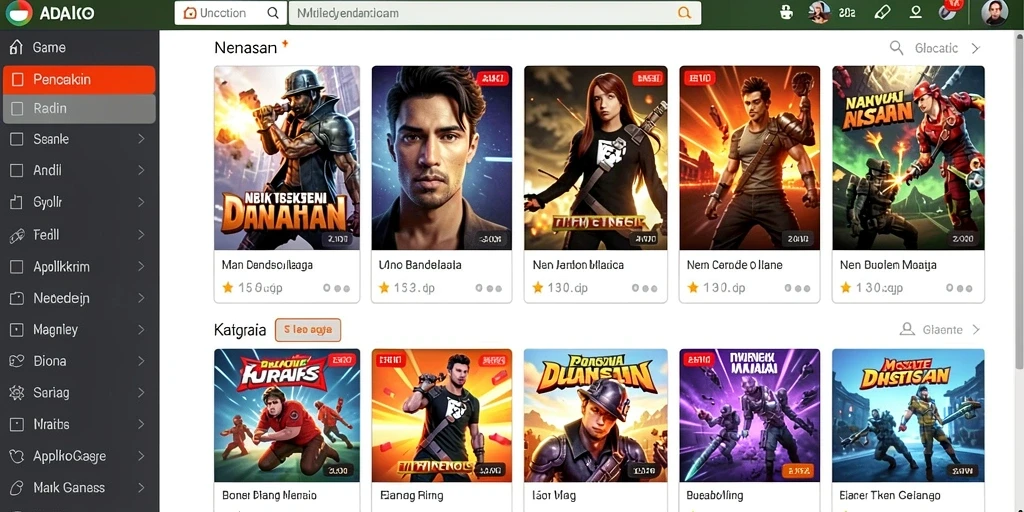Open the Uno Bandelaata game thumbnail
Image resolution: width=1024 pixels, height=512 pixels.
(x=441, y=157)
